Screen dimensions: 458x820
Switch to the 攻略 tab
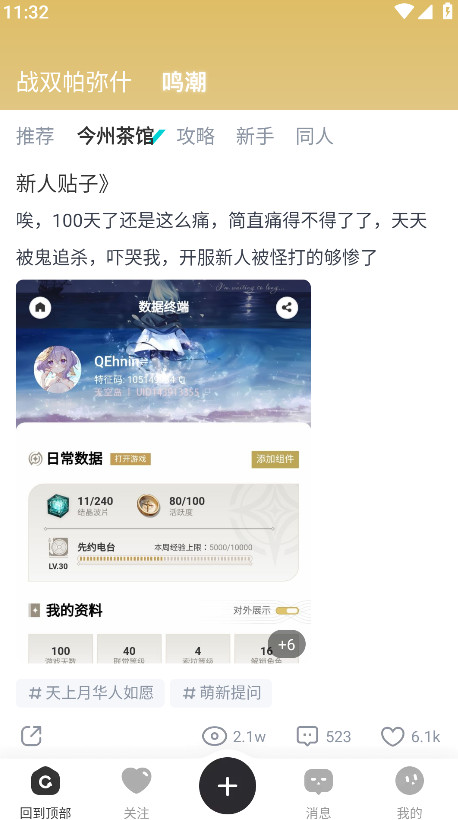coord(196,136)
